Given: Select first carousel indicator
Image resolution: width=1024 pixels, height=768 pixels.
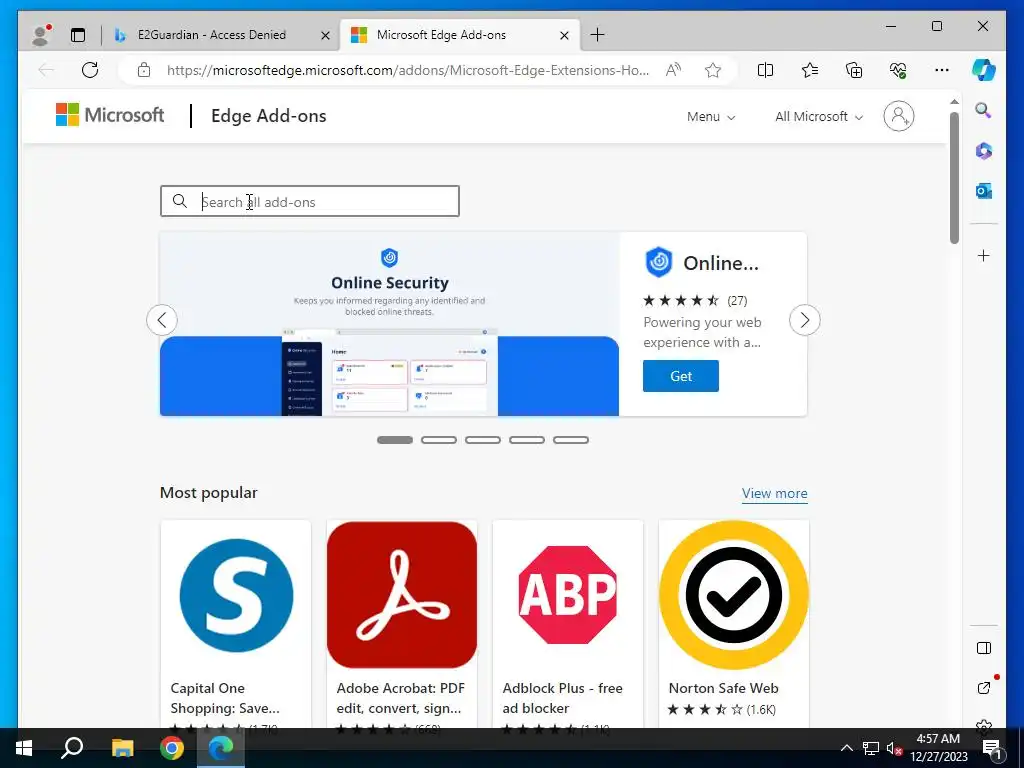Looking at the screenshot, I should pos(395,440).
